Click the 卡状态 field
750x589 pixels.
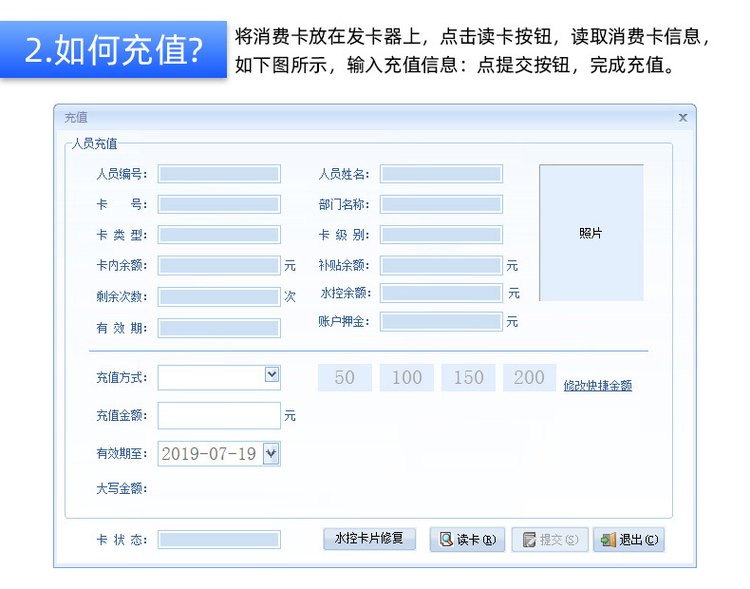219,540
